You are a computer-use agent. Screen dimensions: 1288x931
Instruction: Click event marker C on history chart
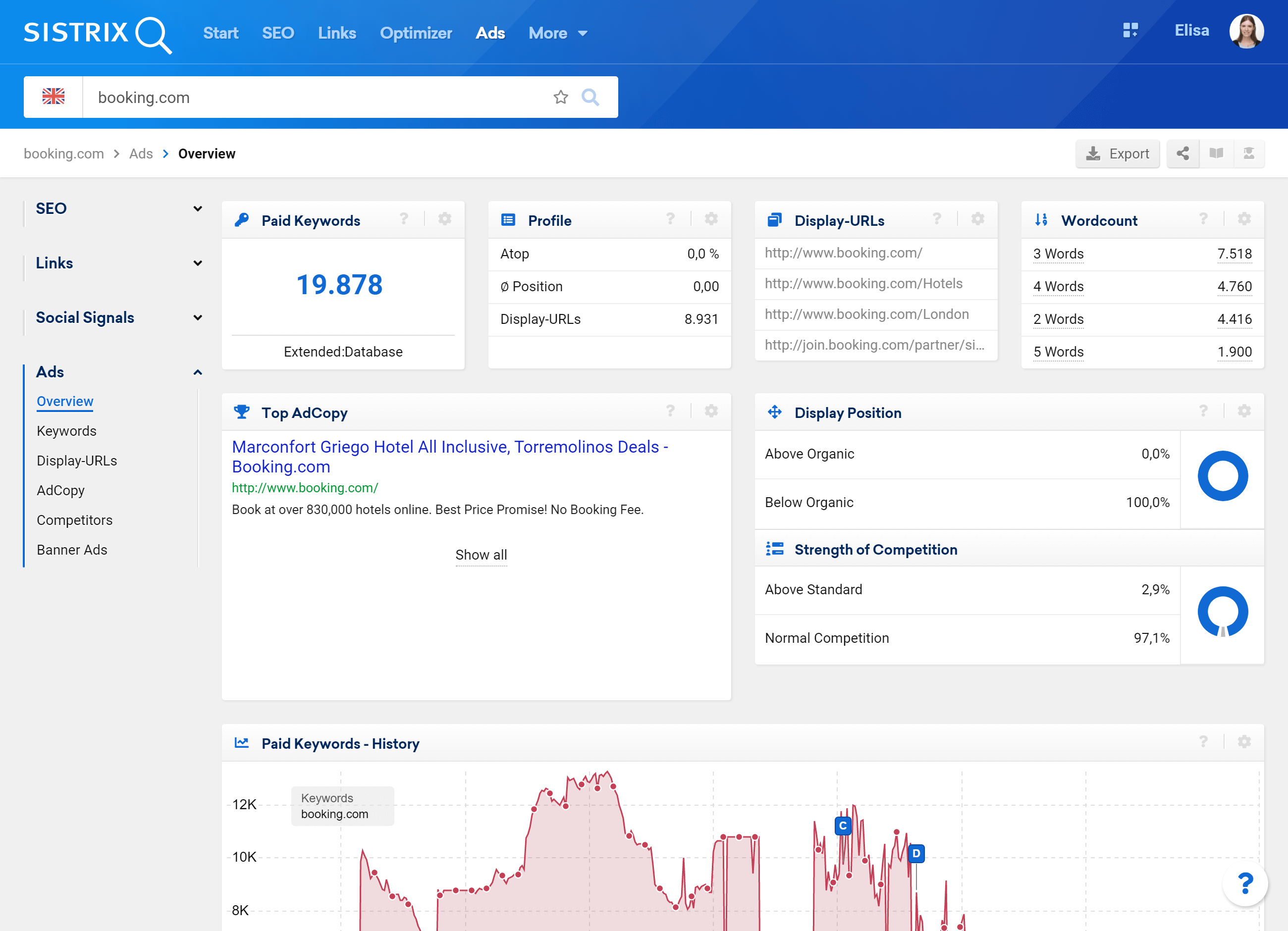point(843,826)
